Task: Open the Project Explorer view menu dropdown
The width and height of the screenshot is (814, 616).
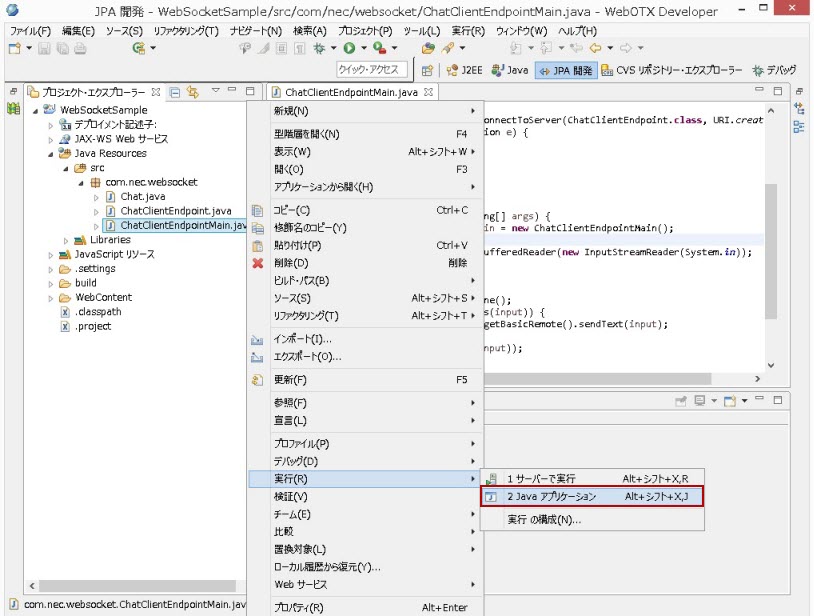Action: tap(215, 92)
